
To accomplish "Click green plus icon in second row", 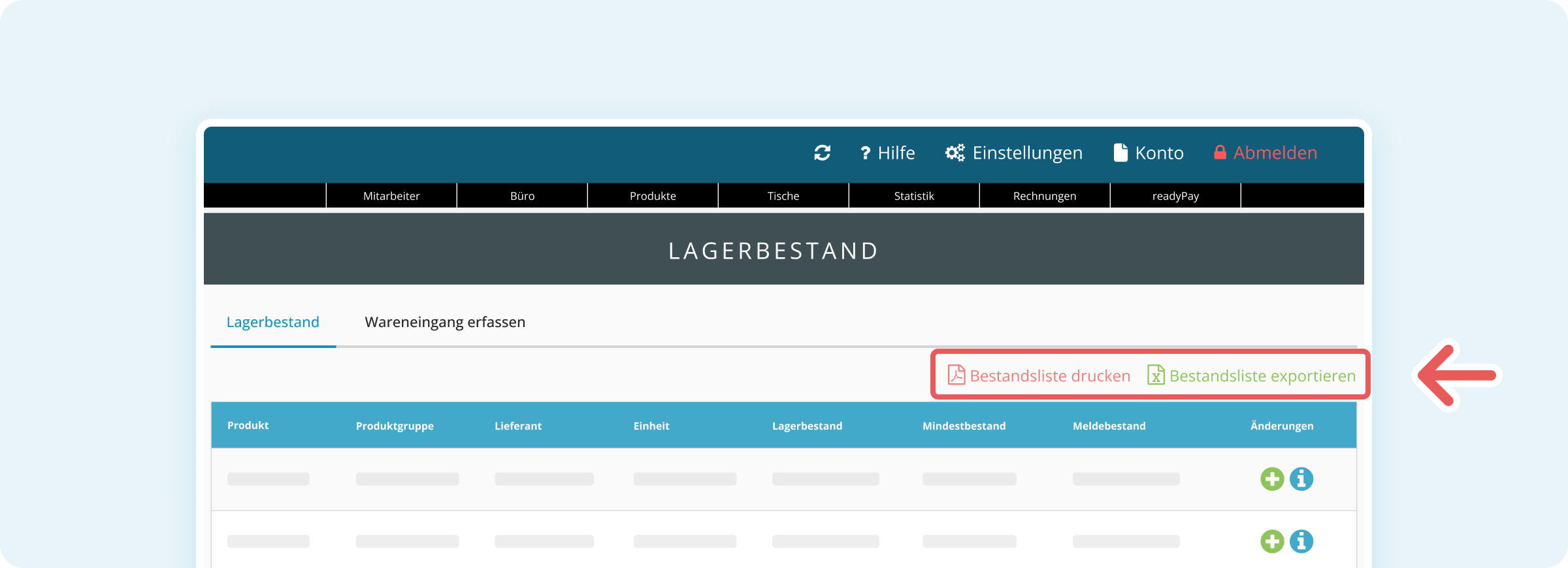I will coord(1272,541).
